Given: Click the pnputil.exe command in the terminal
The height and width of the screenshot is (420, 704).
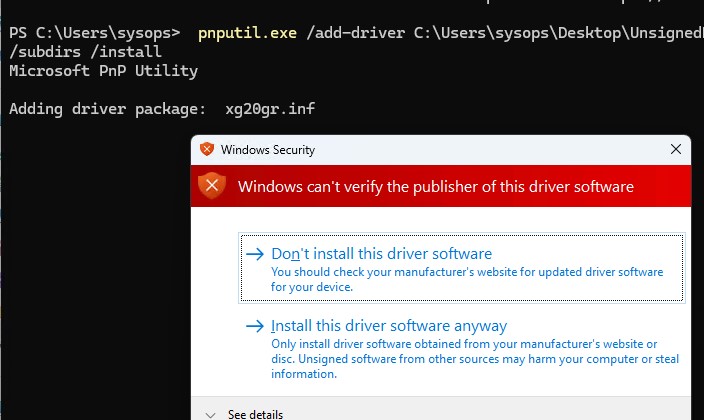Looking at the screenshot, I should [x=247, y=33].
